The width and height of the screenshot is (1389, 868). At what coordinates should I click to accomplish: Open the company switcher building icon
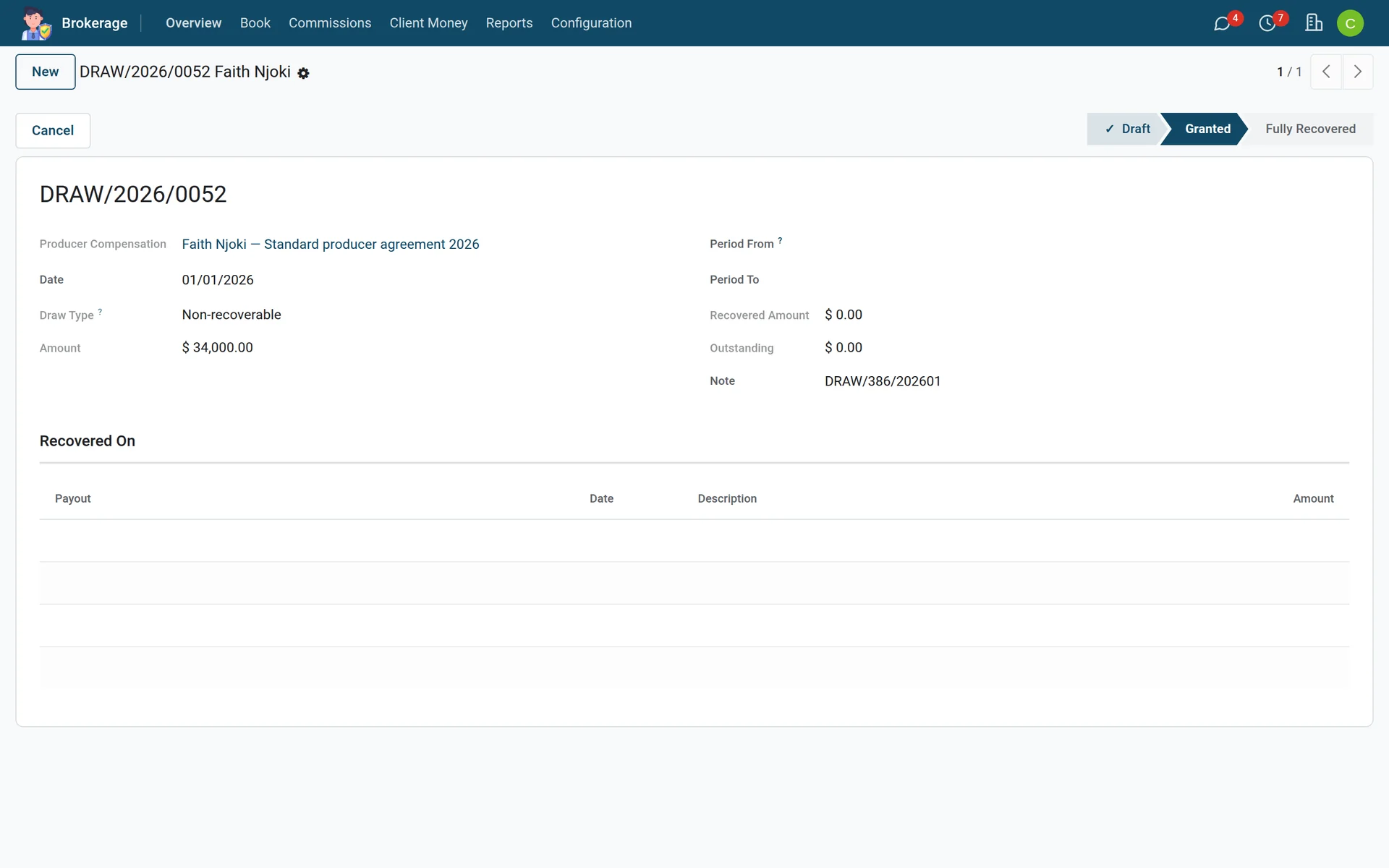[x=1314, y=23]
